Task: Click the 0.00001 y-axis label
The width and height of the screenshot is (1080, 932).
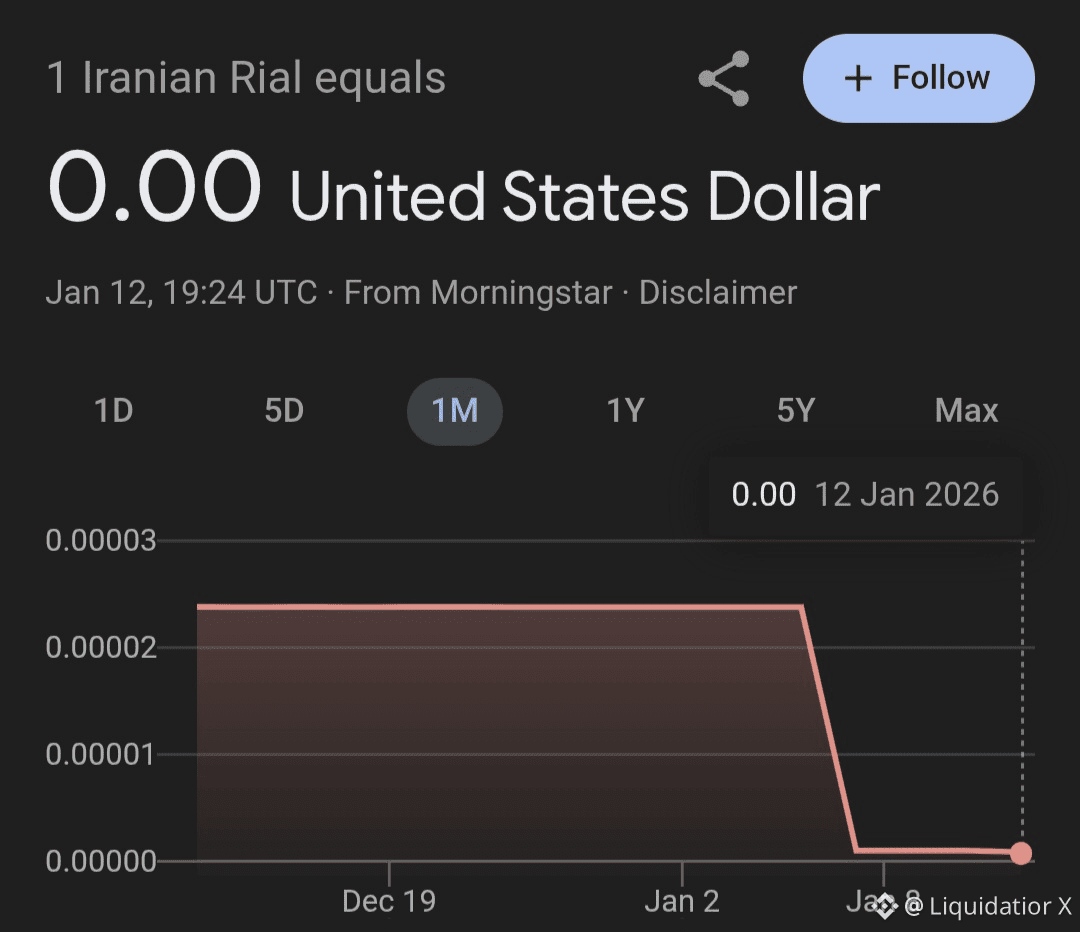Action: click(101, 754)
